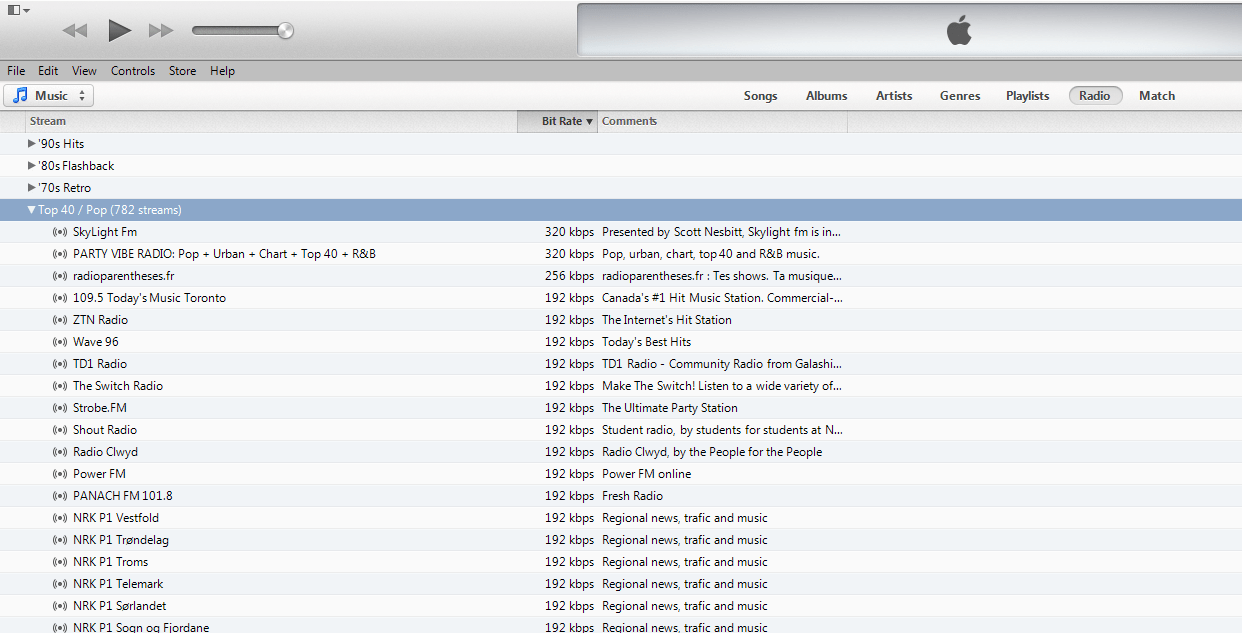Viewport: 1242px width, 633px height.
Task: Switch to the Genres tab
Action: tap(959, 96)
